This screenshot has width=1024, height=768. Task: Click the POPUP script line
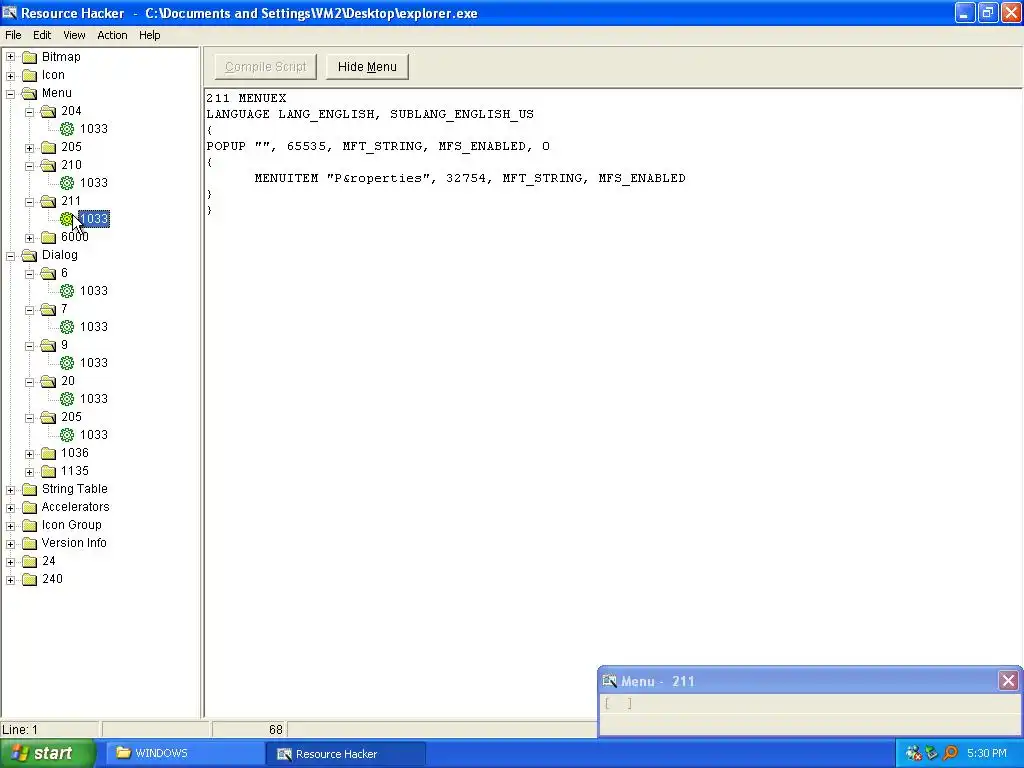[x=378, y=146]
